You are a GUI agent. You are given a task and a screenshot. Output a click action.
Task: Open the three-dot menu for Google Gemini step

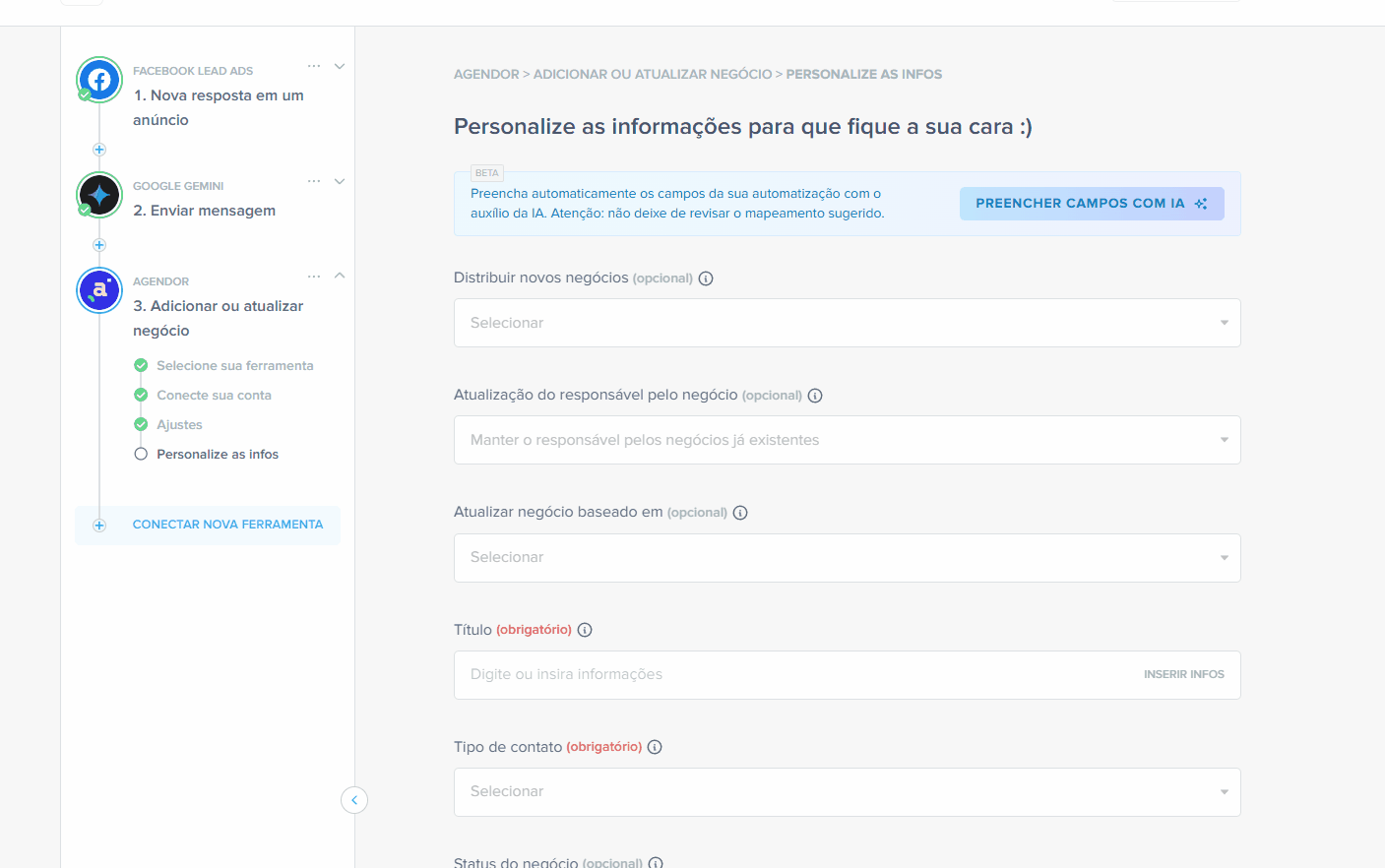pyautogui.click(x=314, y=181)
